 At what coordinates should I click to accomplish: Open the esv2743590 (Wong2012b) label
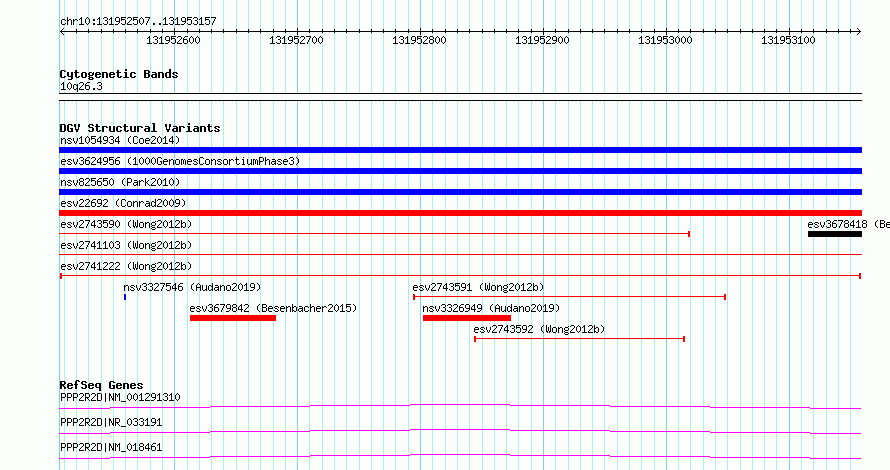[126, 224]
